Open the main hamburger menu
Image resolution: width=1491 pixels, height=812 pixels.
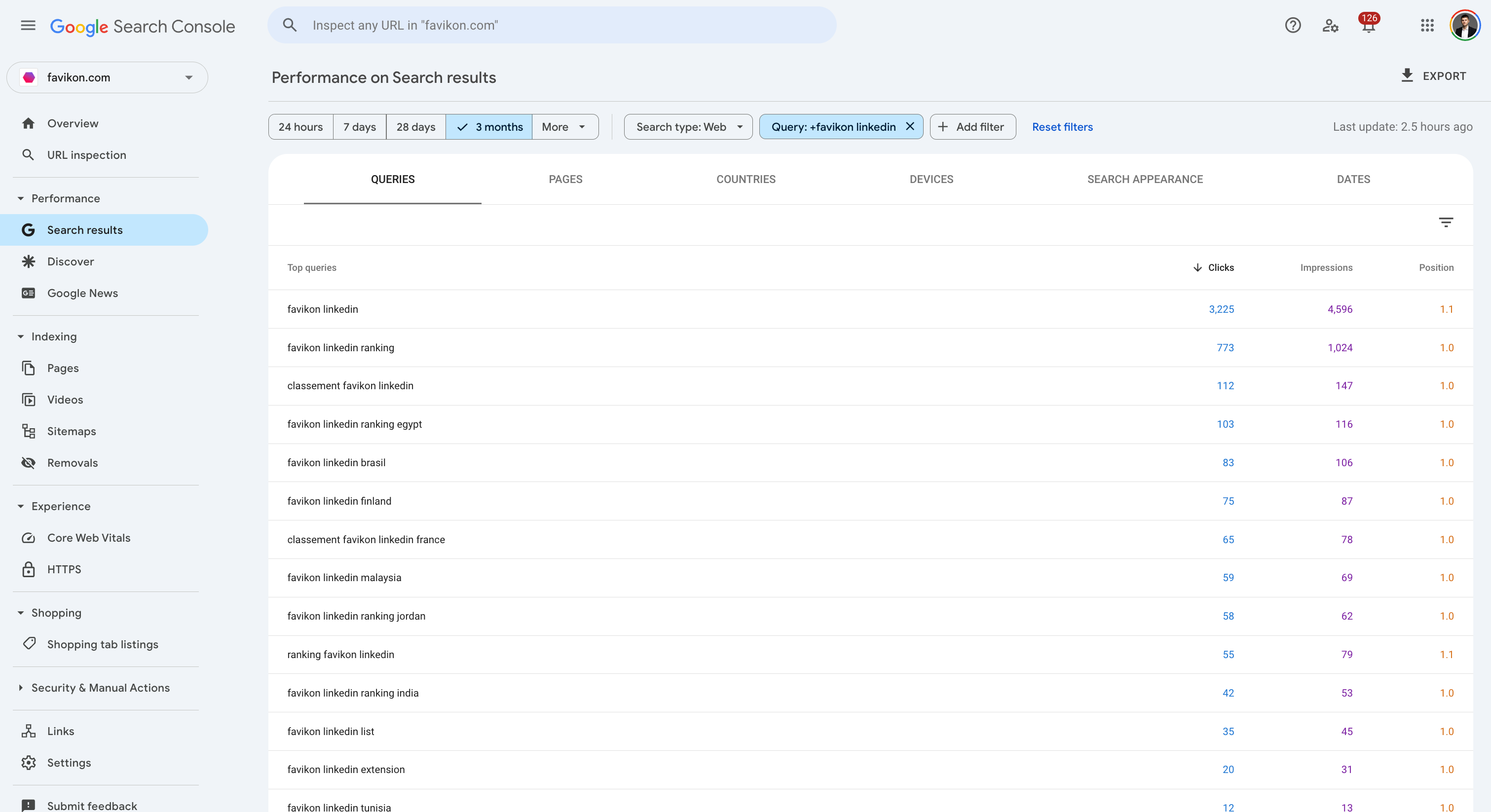(28, 26)
